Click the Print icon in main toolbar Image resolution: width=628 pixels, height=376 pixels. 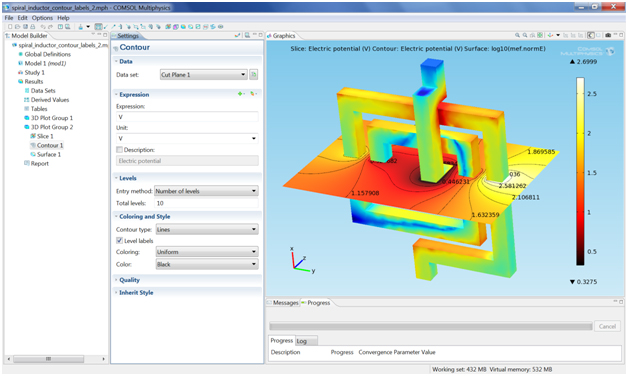[x=32, y=27]
